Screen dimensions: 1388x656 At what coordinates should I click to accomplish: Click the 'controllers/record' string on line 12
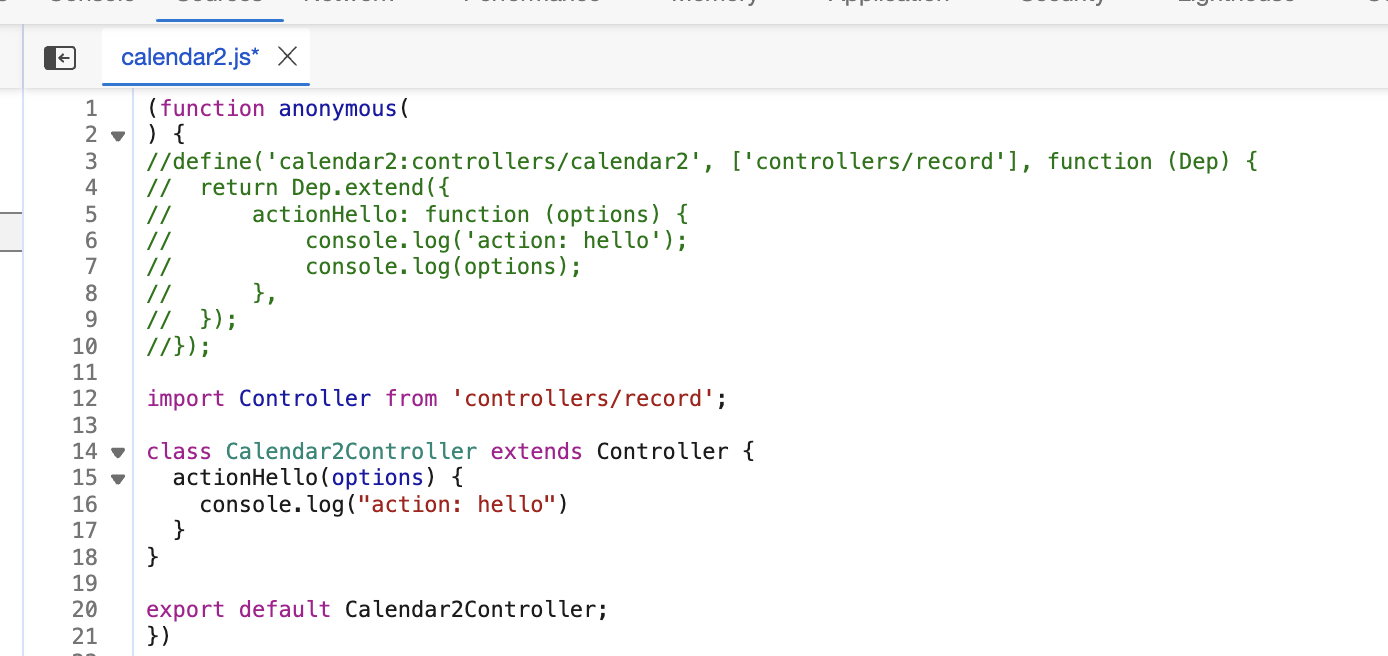584,398
